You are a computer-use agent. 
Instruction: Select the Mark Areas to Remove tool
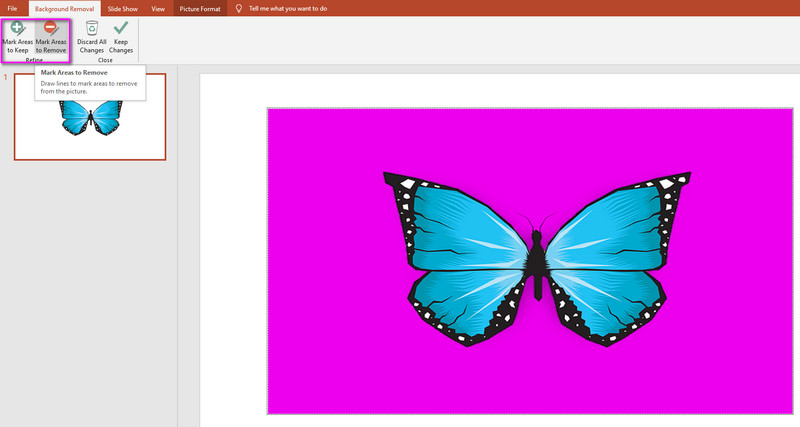(51, 37)
